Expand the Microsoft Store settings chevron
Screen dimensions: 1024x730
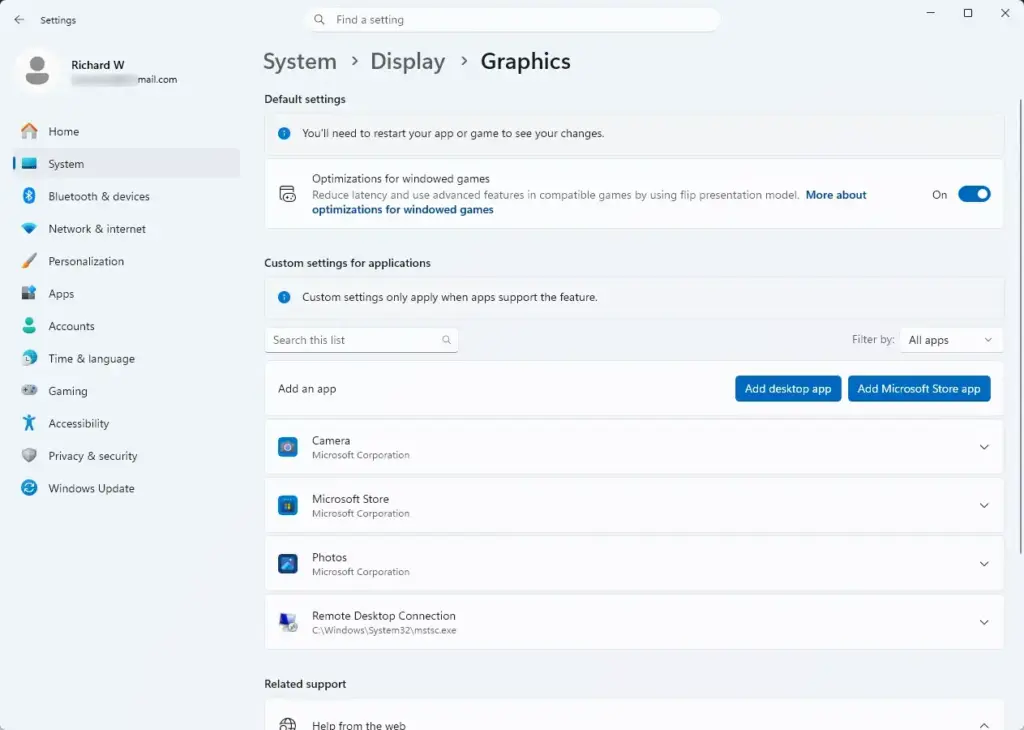pos(984,505)
